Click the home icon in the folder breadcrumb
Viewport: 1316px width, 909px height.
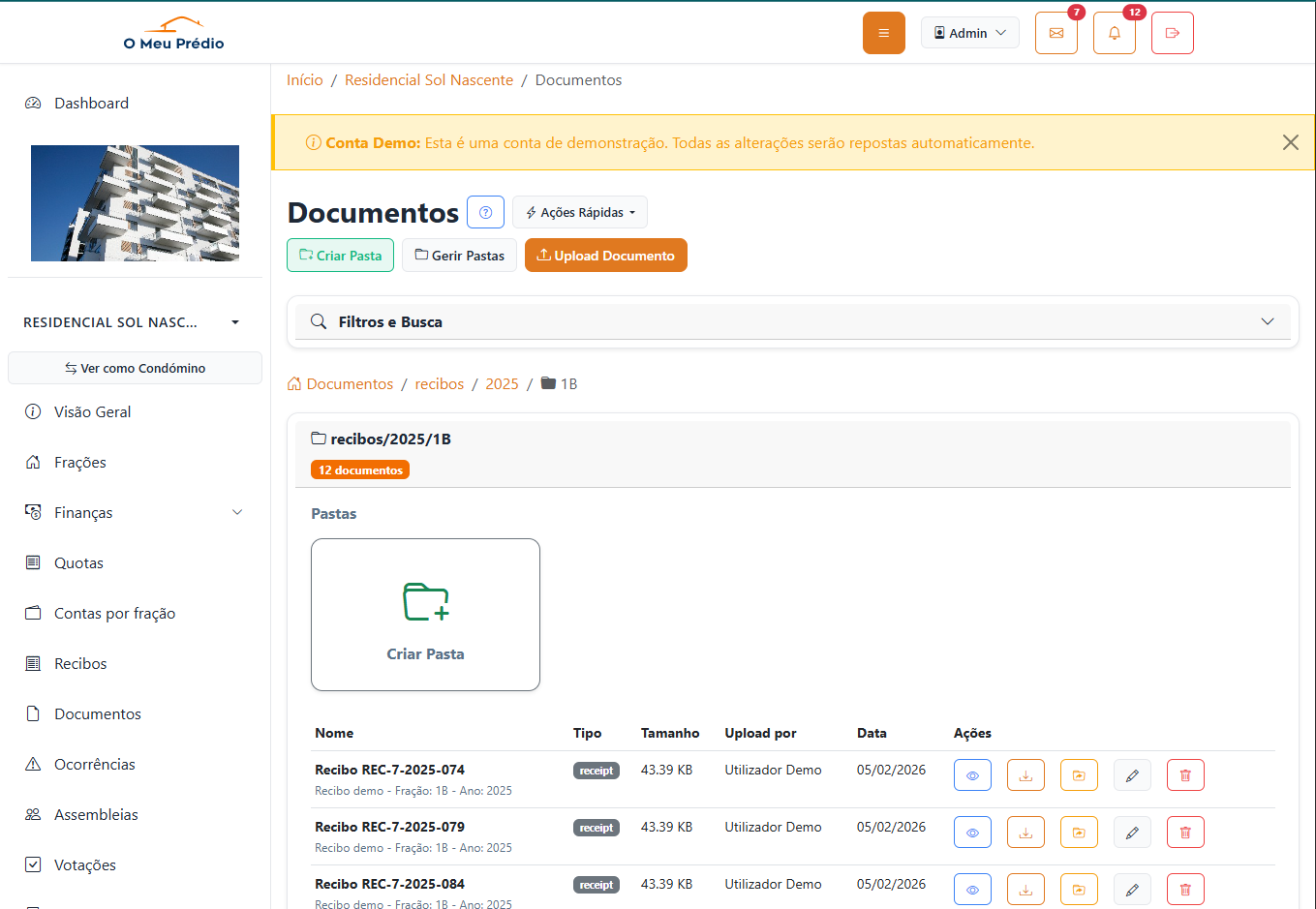click(292, 383)
